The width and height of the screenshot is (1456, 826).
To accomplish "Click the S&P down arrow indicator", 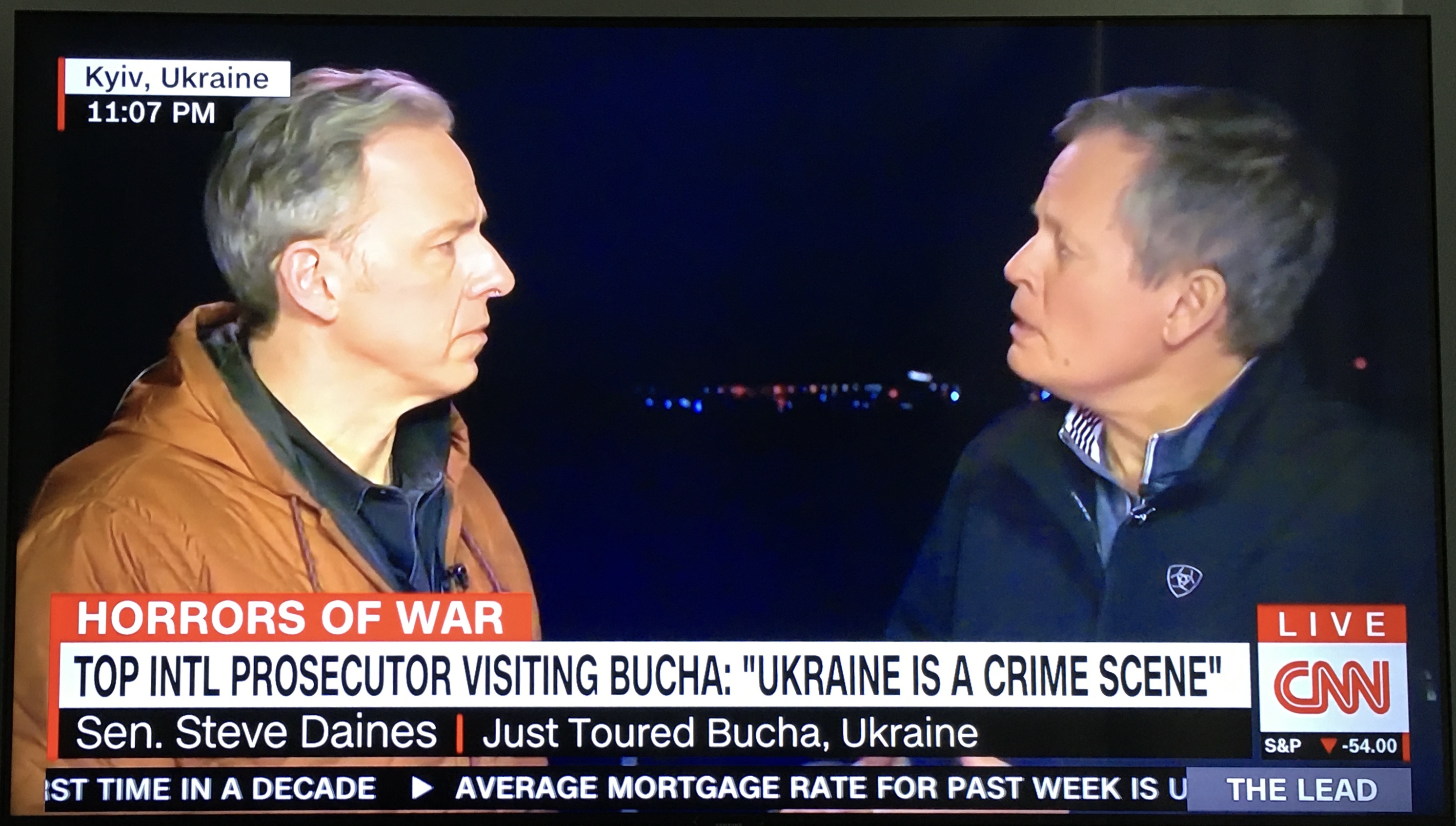I will click(x=1327, y=745).
